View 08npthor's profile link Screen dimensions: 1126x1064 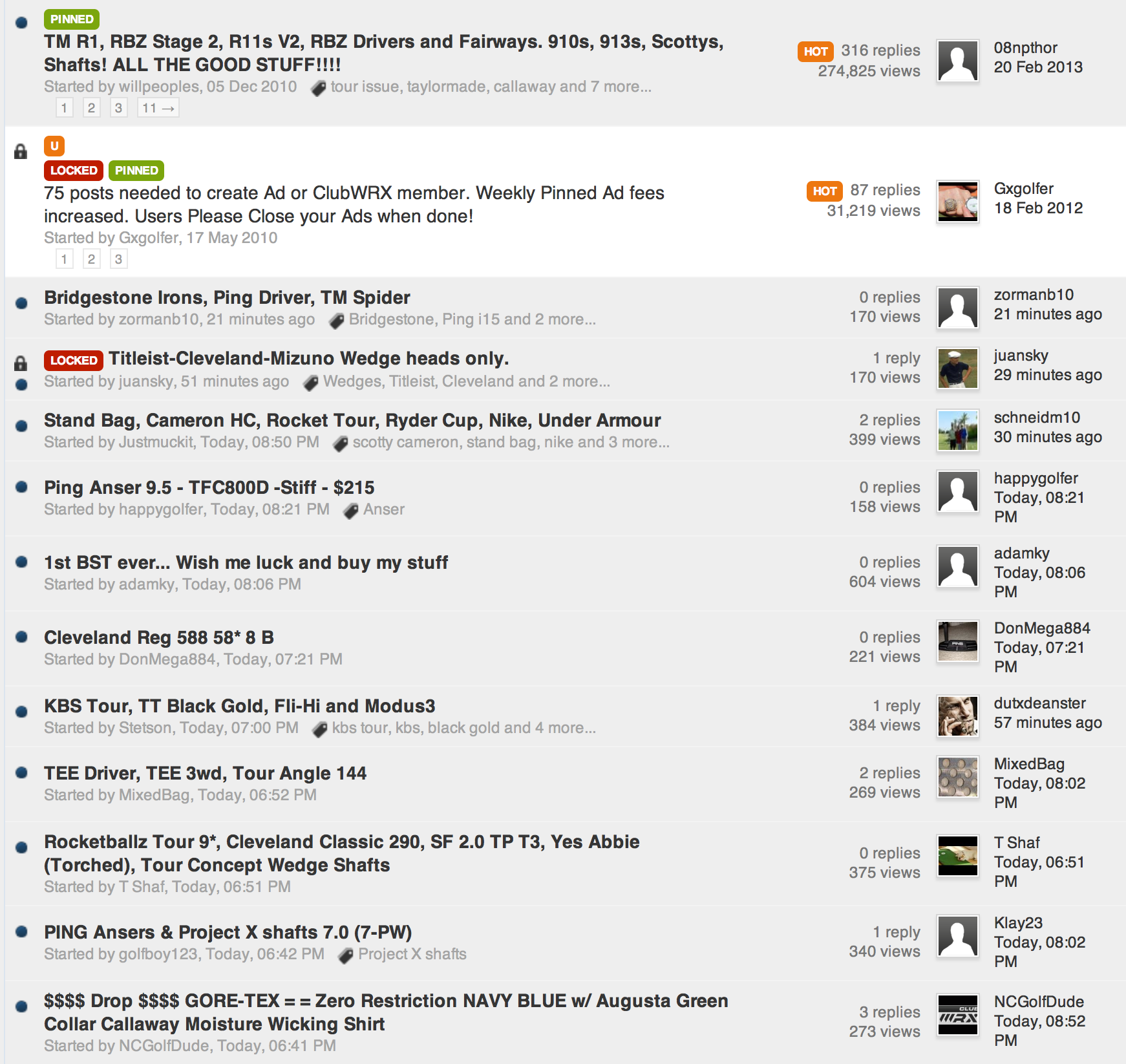click(x=1026, y=48)
